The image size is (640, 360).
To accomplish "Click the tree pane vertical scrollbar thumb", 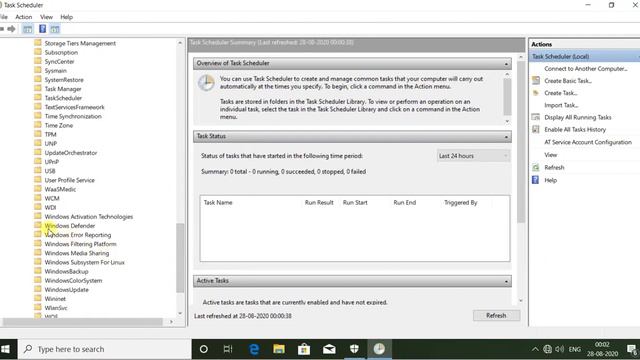I will coord(180,258).
